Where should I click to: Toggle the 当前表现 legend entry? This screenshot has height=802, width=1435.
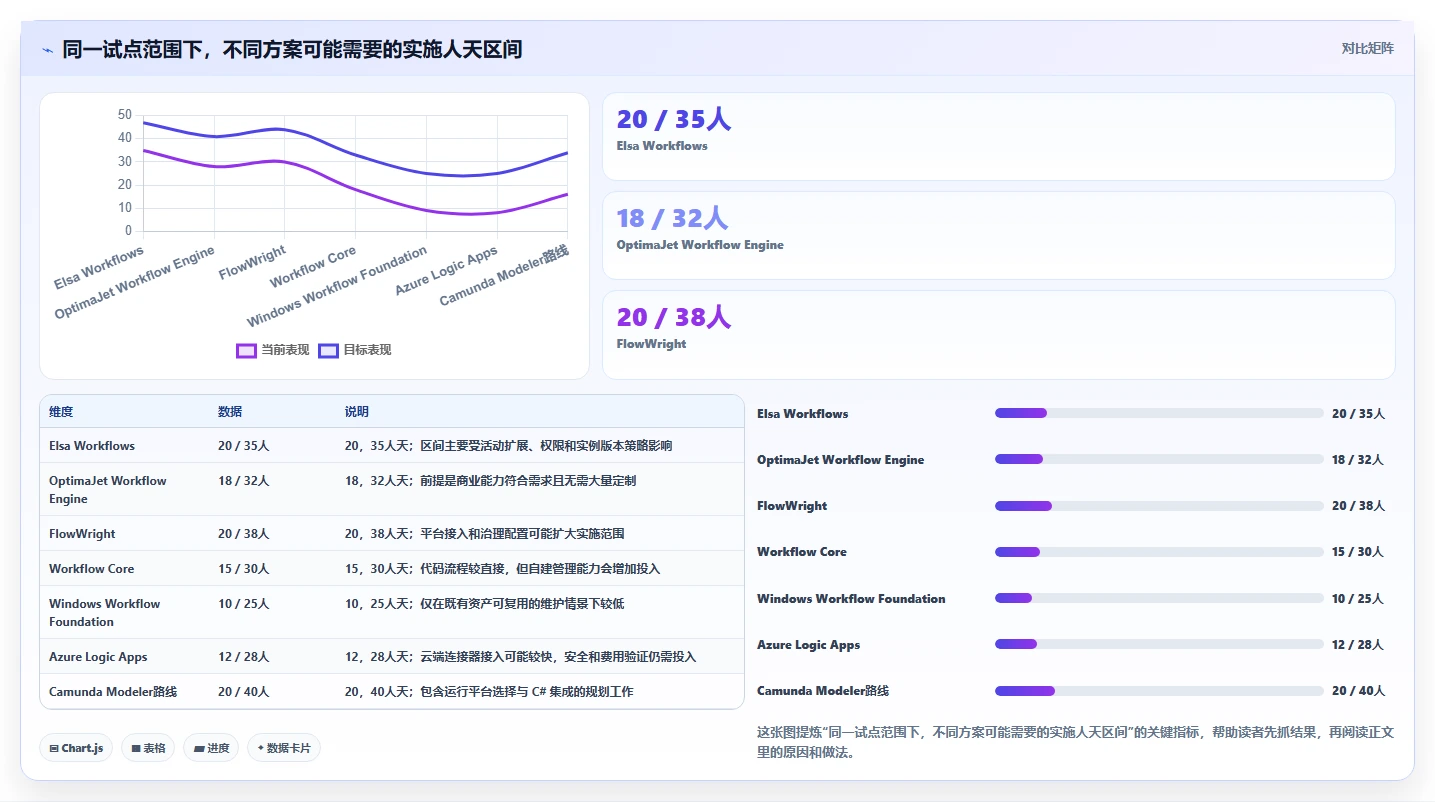273,350
